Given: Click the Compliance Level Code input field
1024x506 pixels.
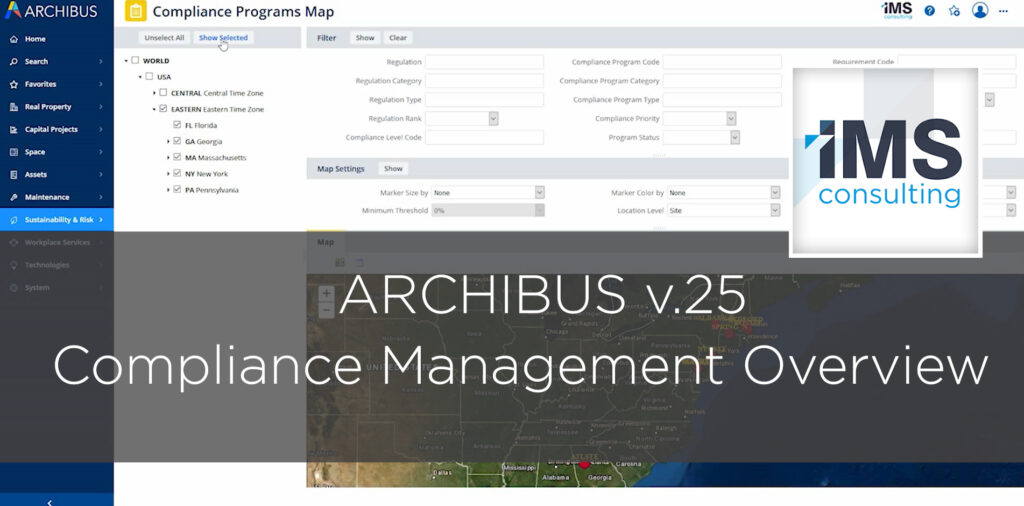Looking at the screenshot, I should tap(485, 138).
